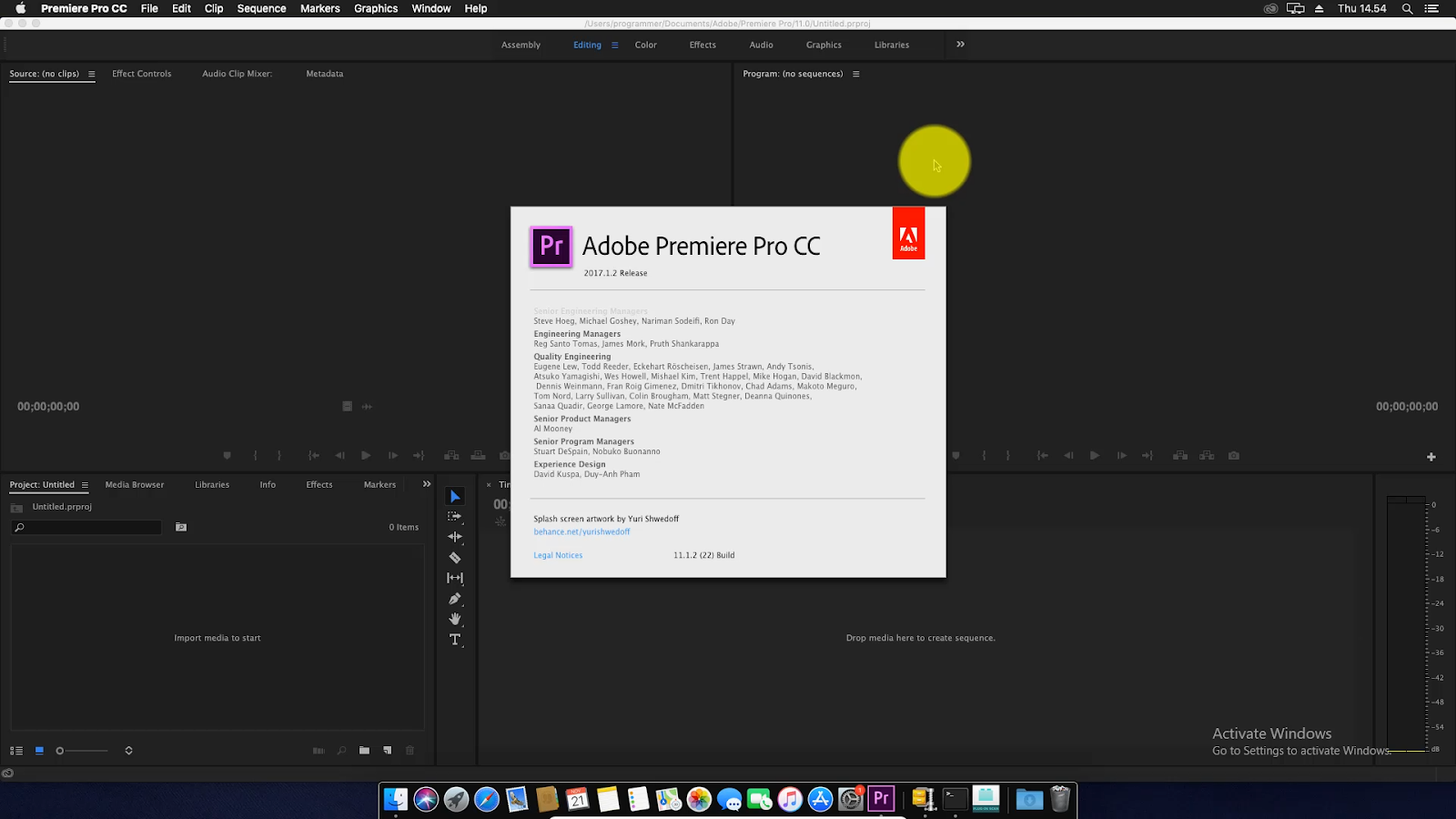The height and width of the screenshot is (819, 1456).
Task: Toggle the search field in the Project panel
Action: [340, 751]
